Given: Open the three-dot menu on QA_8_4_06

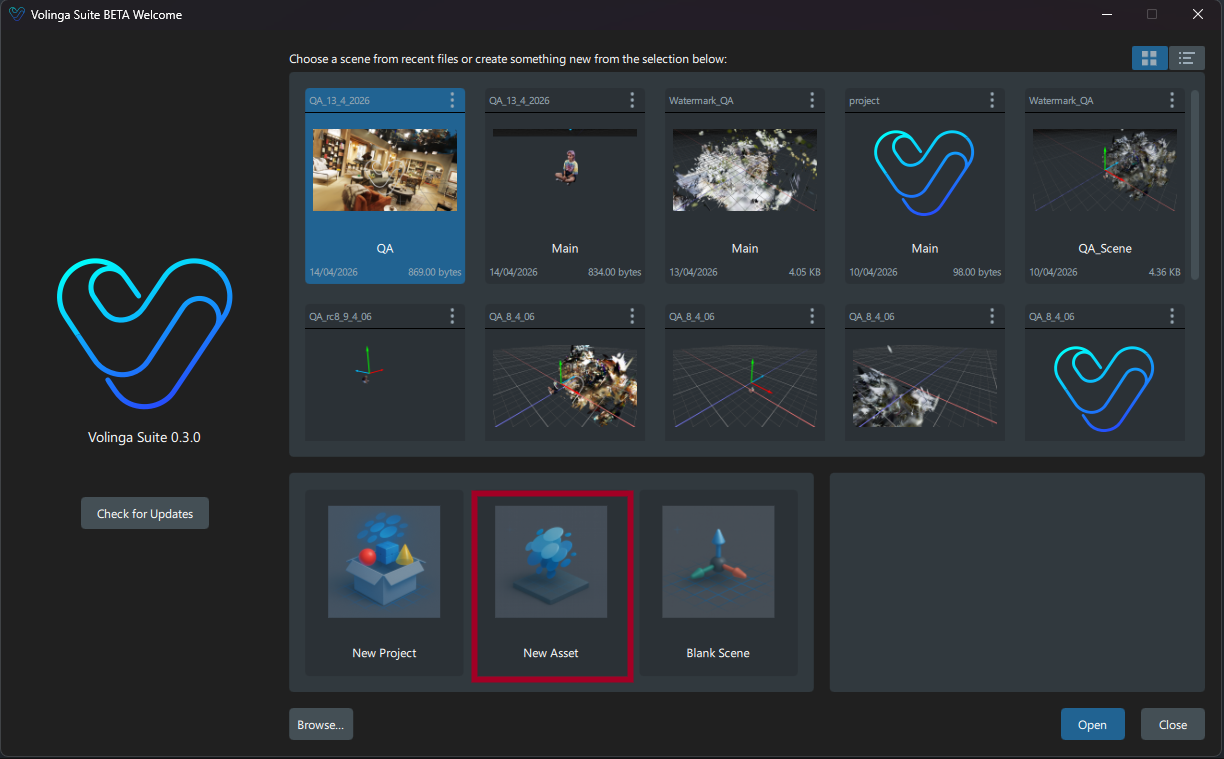Looking at the screenshot, I should click(632, 316).
